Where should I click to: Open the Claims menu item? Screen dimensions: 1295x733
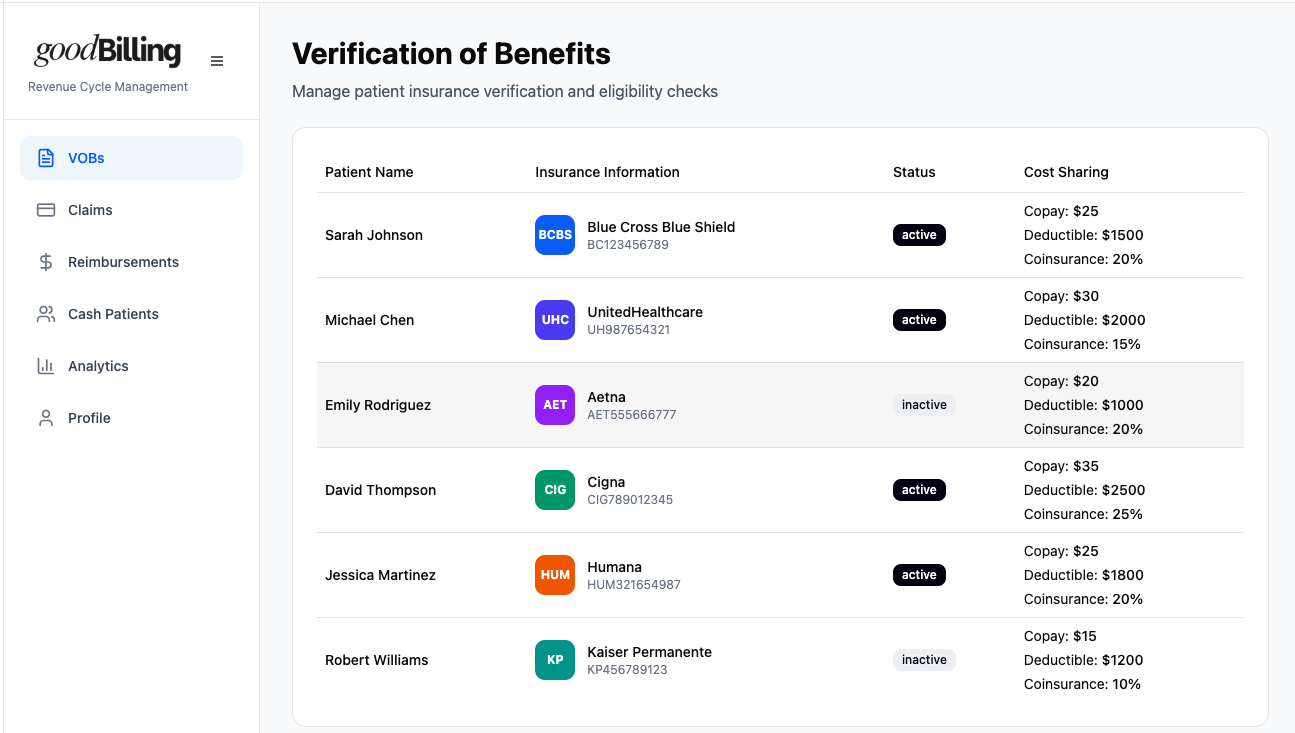[90, 210]
